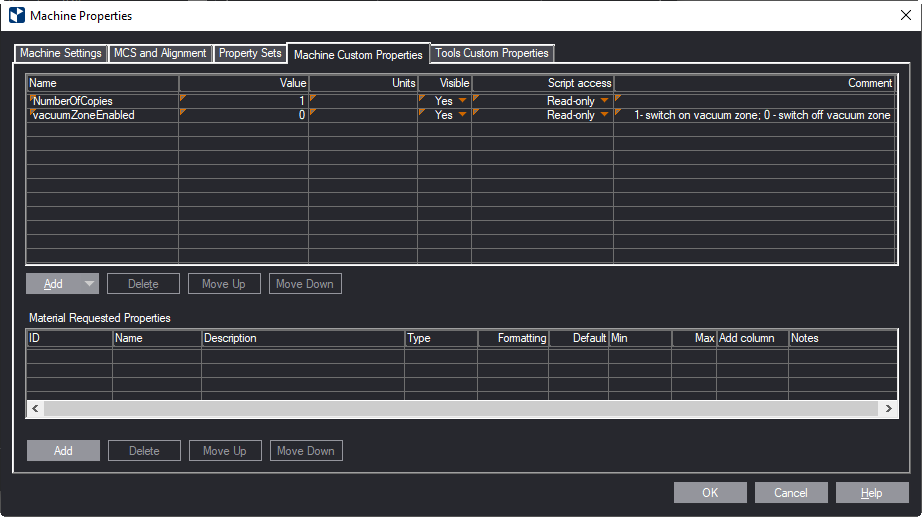Click the Value cell of NumberOfCopies
This screenshot has width=922, height=517.
tap(243, 101)
